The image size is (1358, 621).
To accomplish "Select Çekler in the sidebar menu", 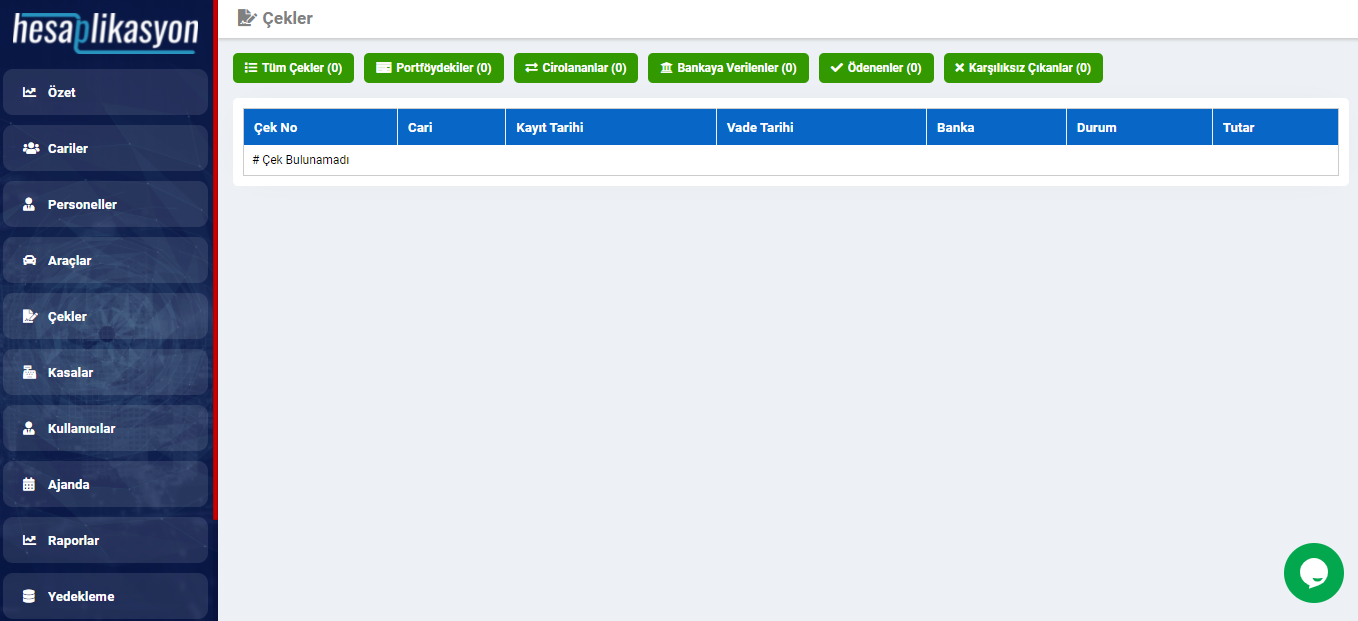I will click(x=106, y=316).
